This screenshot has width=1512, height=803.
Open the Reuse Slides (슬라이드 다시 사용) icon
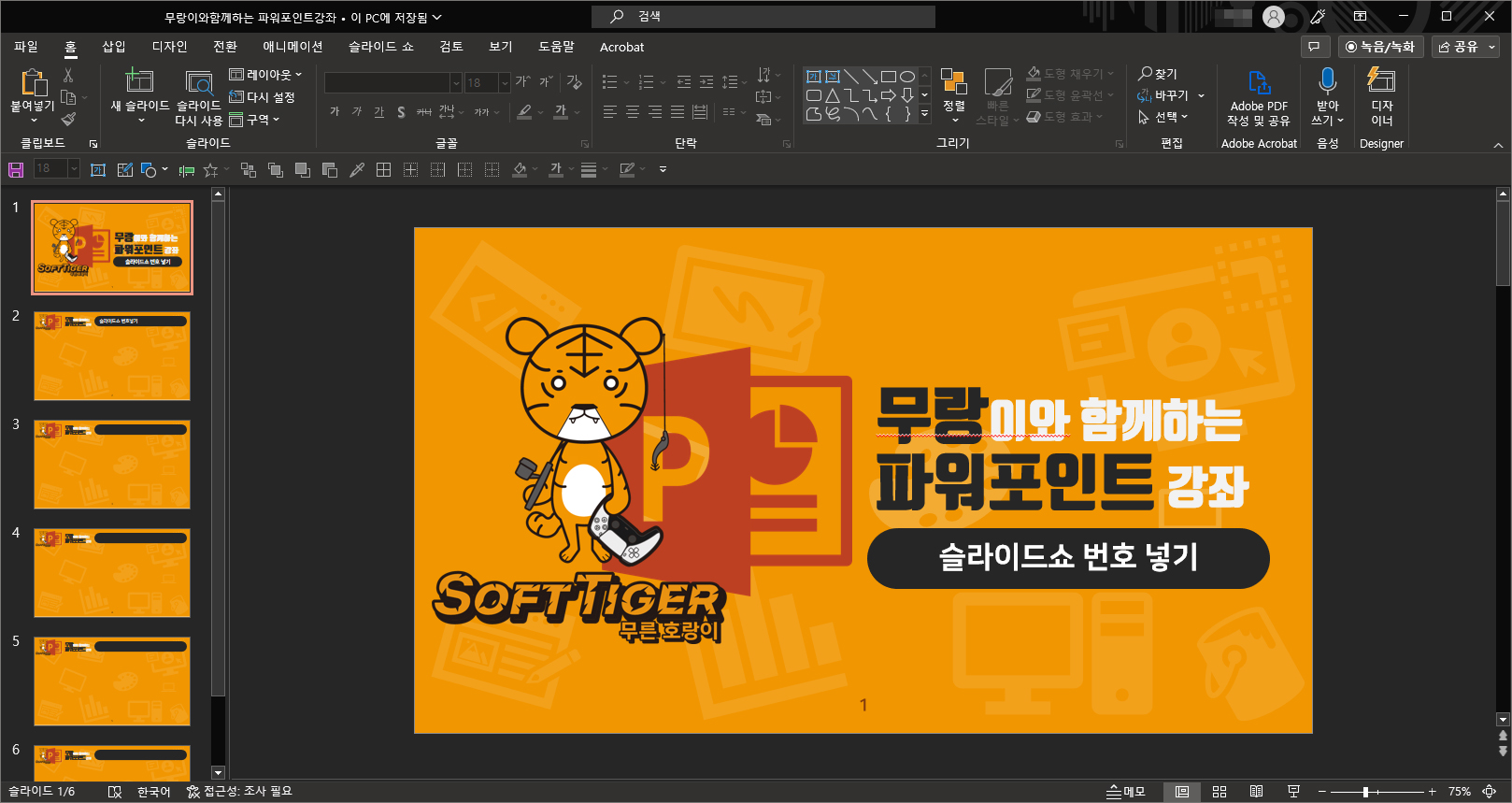[x=199, y=82]
